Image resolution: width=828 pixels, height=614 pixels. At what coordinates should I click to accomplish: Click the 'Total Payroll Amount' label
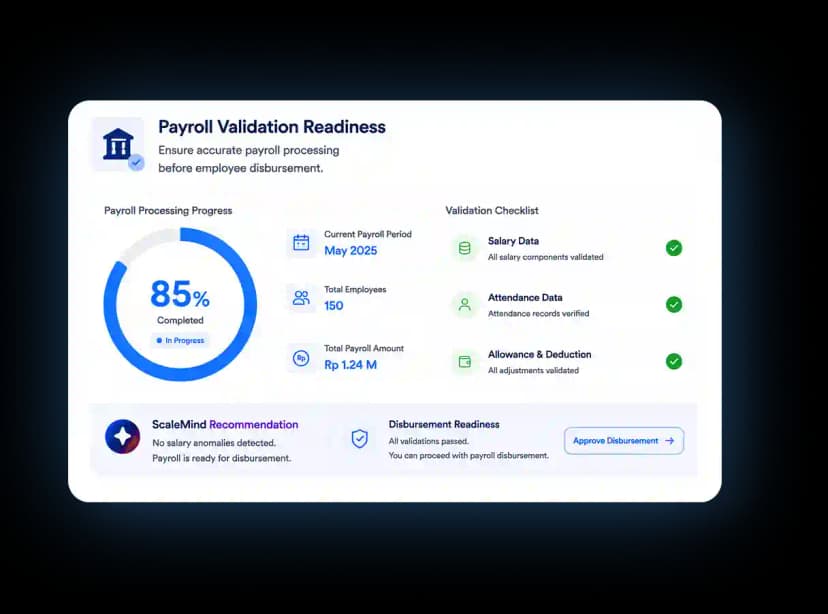pyautogui.click(x=364, y=348)
